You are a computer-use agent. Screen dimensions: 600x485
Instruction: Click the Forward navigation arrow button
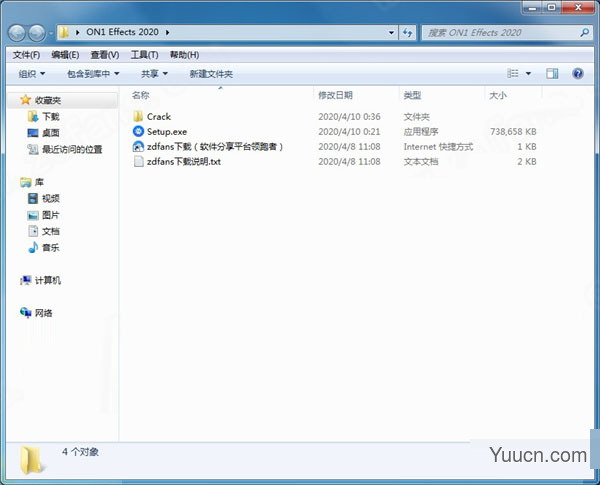pyautogui.click(x=37, y=33)
